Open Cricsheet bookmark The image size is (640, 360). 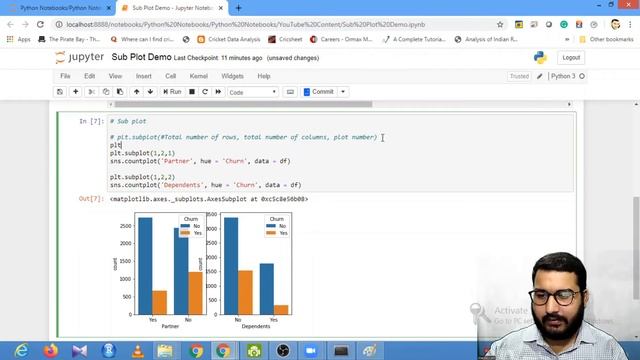point(285,39)
